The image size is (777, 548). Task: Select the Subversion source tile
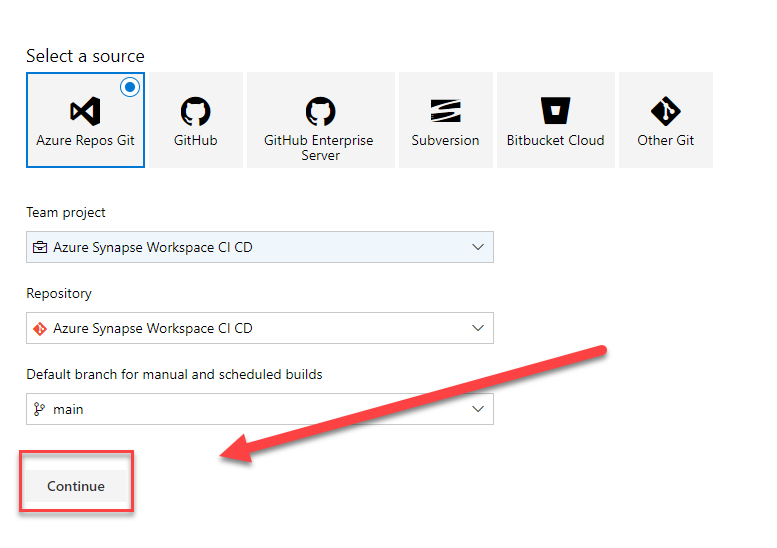coord(445,120)
